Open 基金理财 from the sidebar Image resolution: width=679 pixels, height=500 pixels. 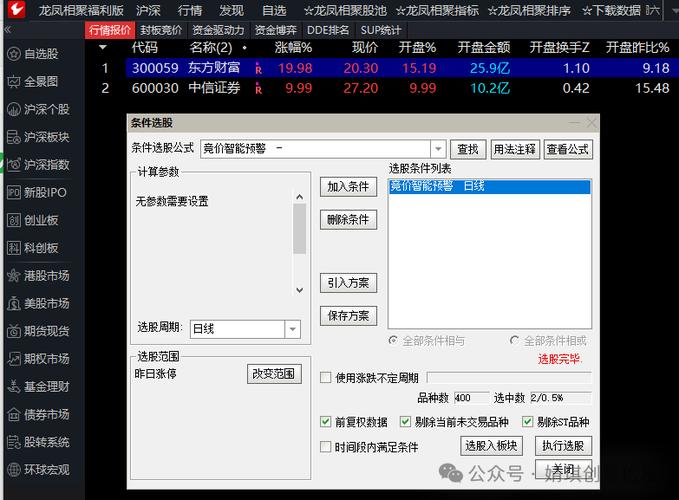(x=38, y=387)
